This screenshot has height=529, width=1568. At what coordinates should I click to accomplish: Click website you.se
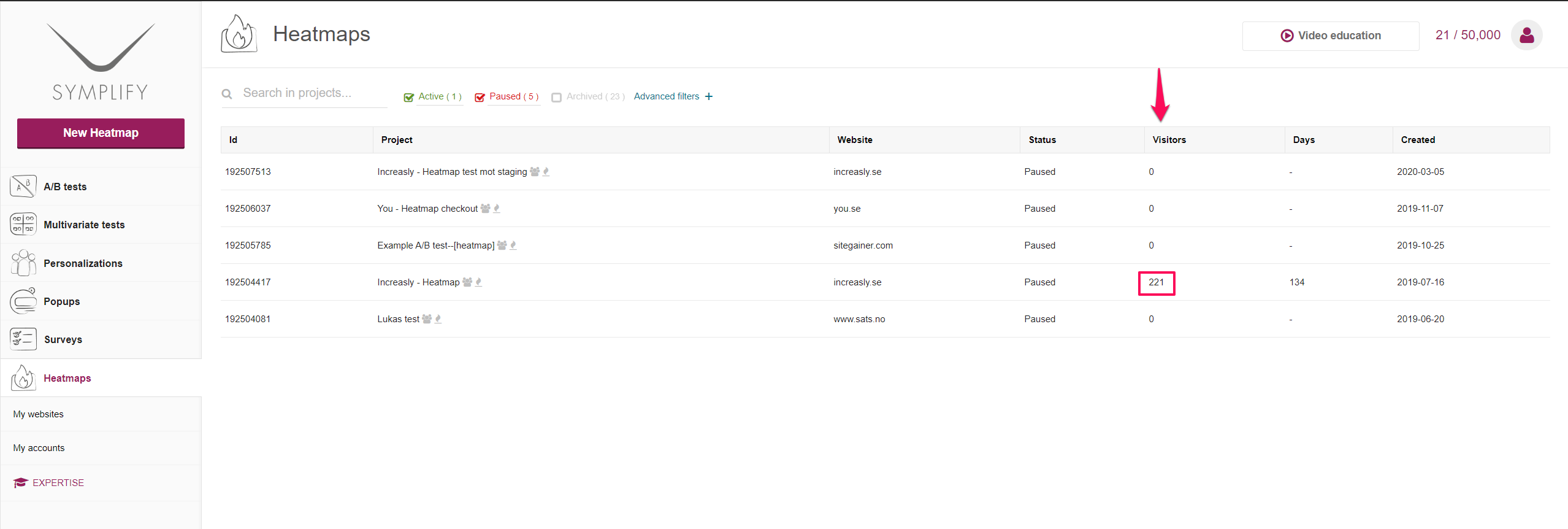click(x=847, y=209)
